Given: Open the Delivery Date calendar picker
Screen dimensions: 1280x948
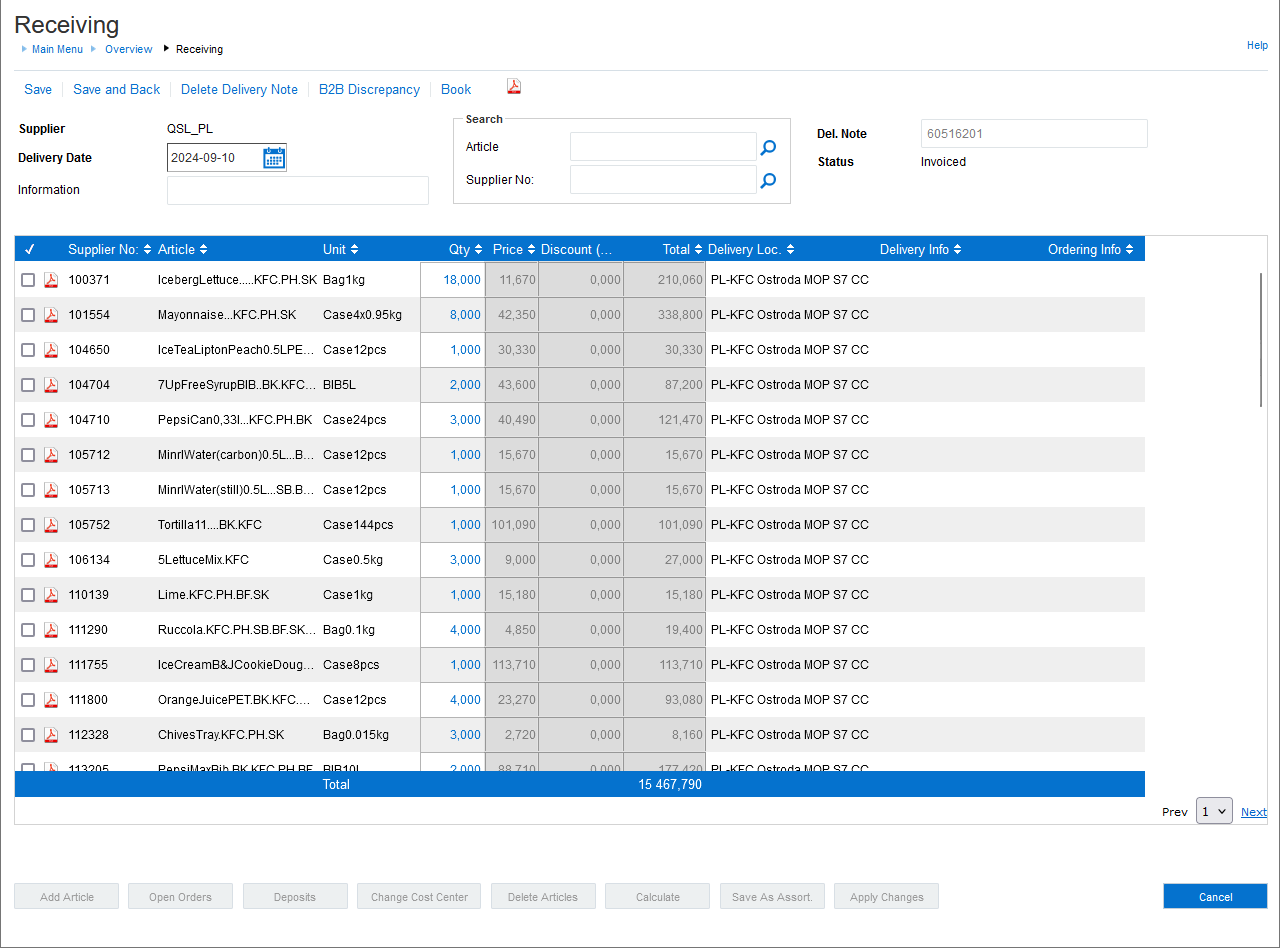Looking at the screenshot, I should point(274,158).
